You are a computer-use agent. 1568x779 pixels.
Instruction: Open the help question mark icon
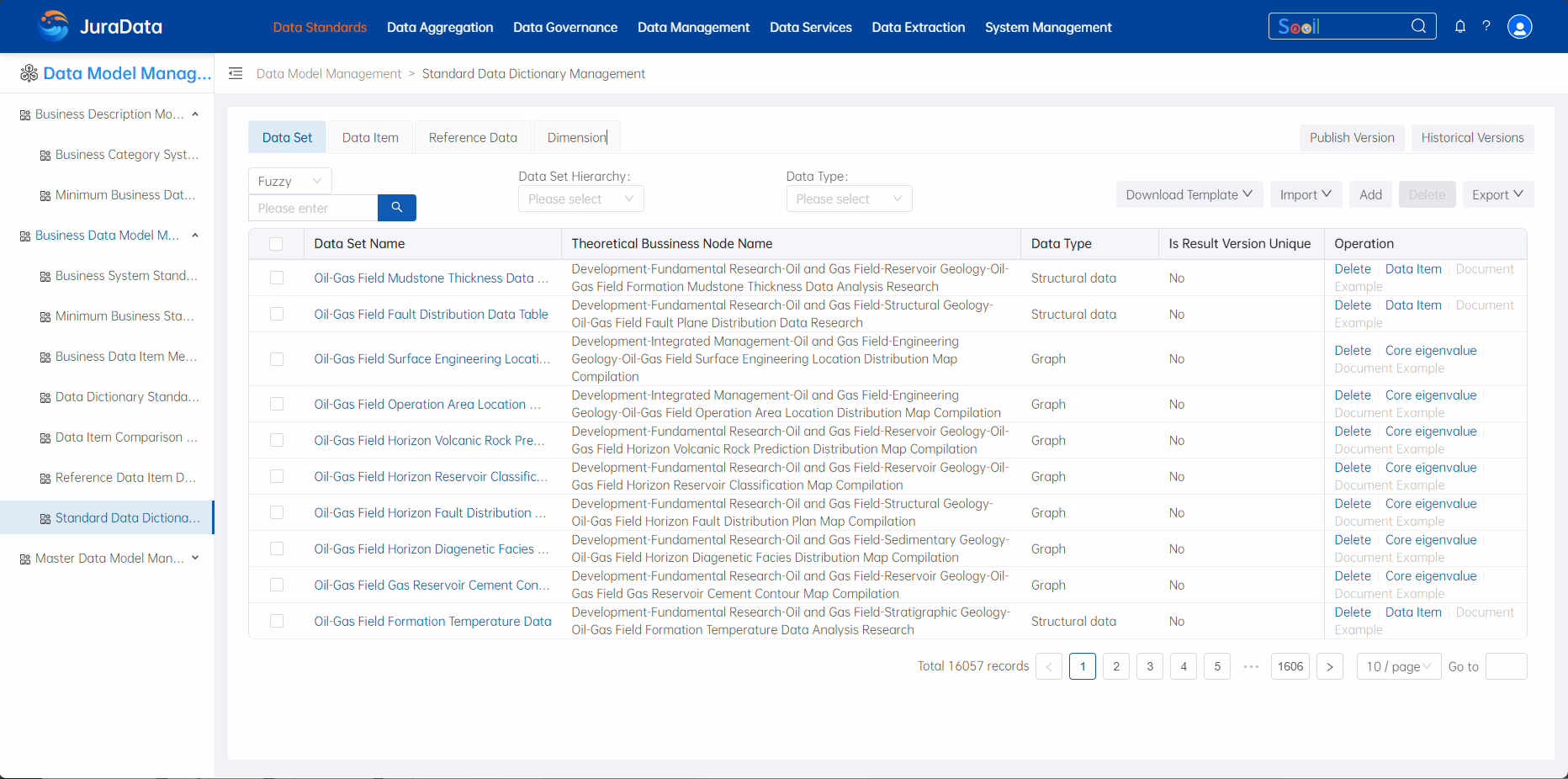pos(1486,26)
